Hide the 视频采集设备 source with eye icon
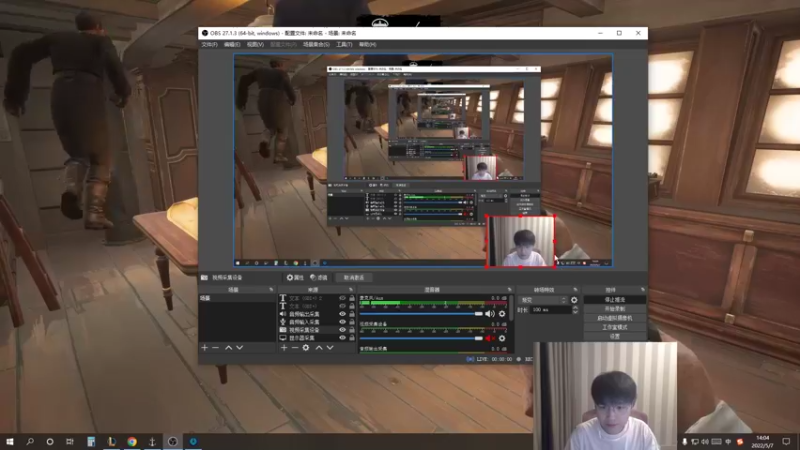The width and height of the screenshot is (800, 450). point(342,330)
